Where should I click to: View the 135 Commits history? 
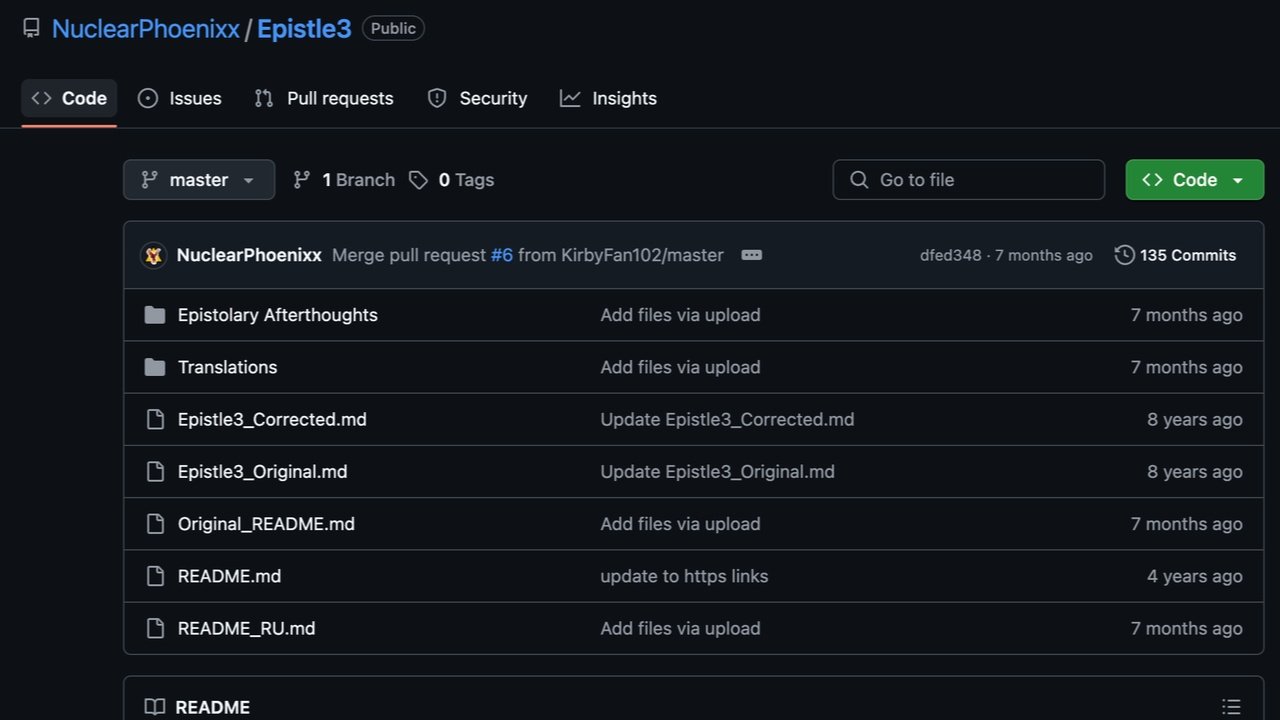[x=1176, y=255]
